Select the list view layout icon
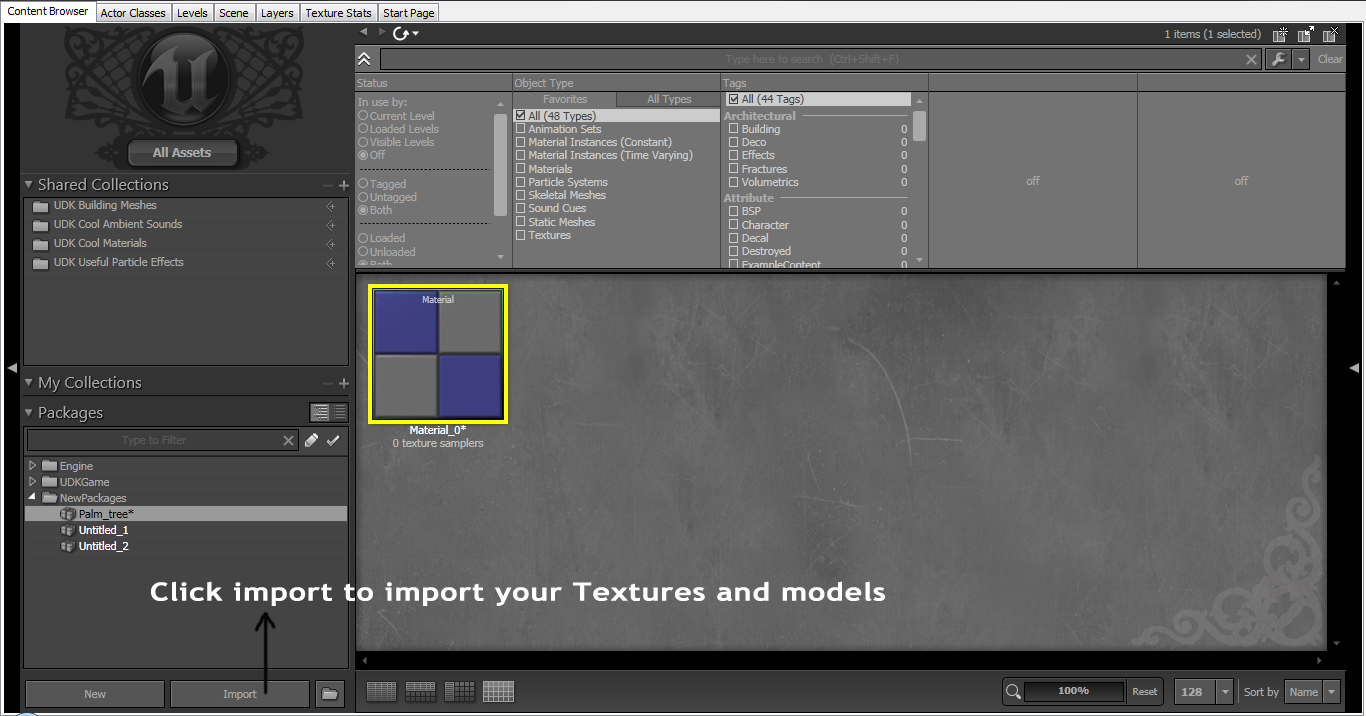1366x716 pixels. pos(381,691)
